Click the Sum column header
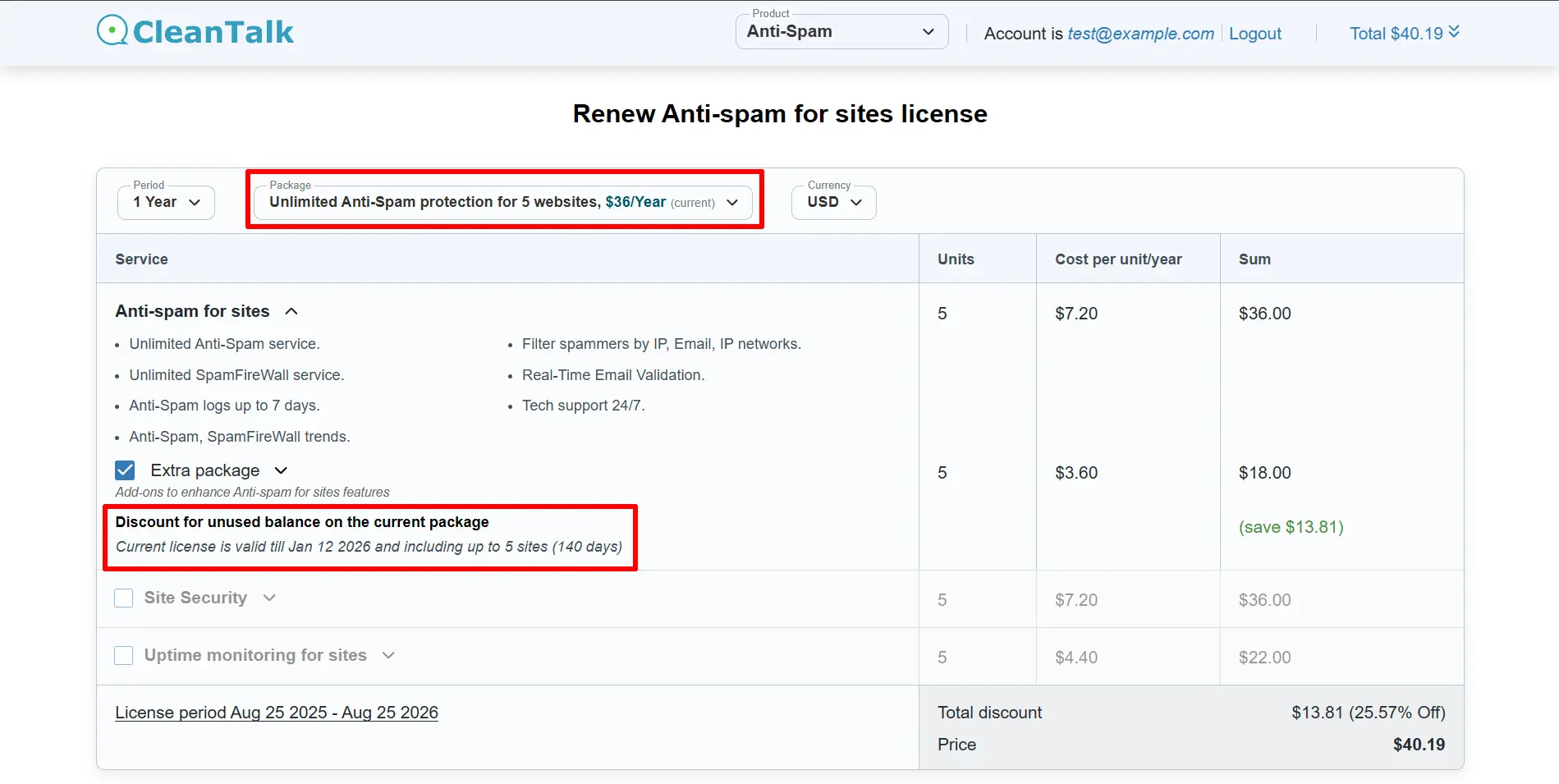Image resolution: width=1559 pixels, height=784 pixels. [x=1254, y=259]
